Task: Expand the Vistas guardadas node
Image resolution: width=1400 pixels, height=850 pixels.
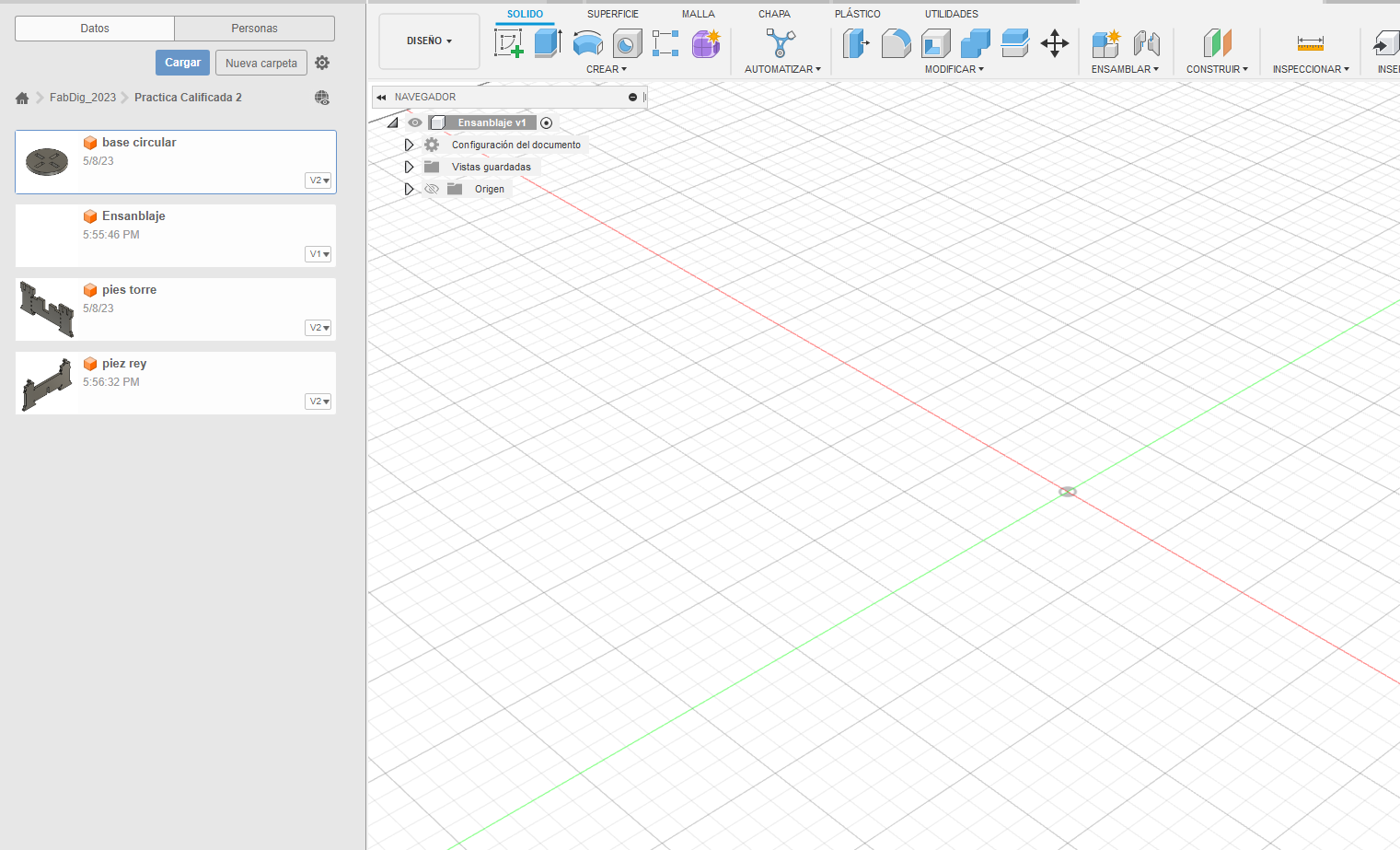Action: click(409, 167)
